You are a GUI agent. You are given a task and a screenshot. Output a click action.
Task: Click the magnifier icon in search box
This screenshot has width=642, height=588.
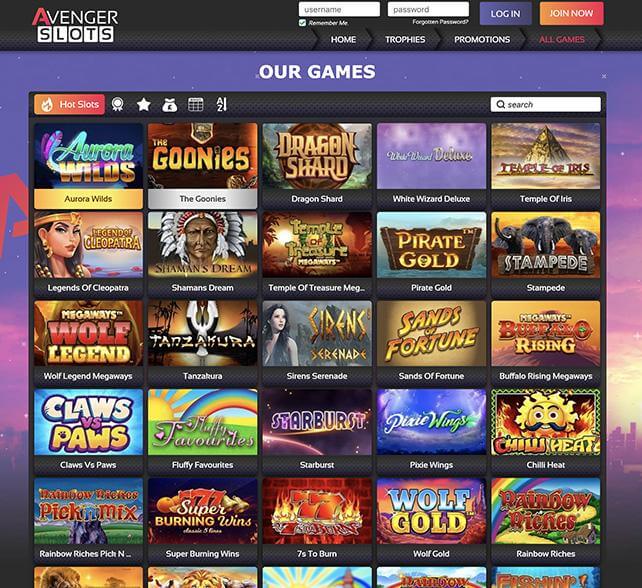500,104
